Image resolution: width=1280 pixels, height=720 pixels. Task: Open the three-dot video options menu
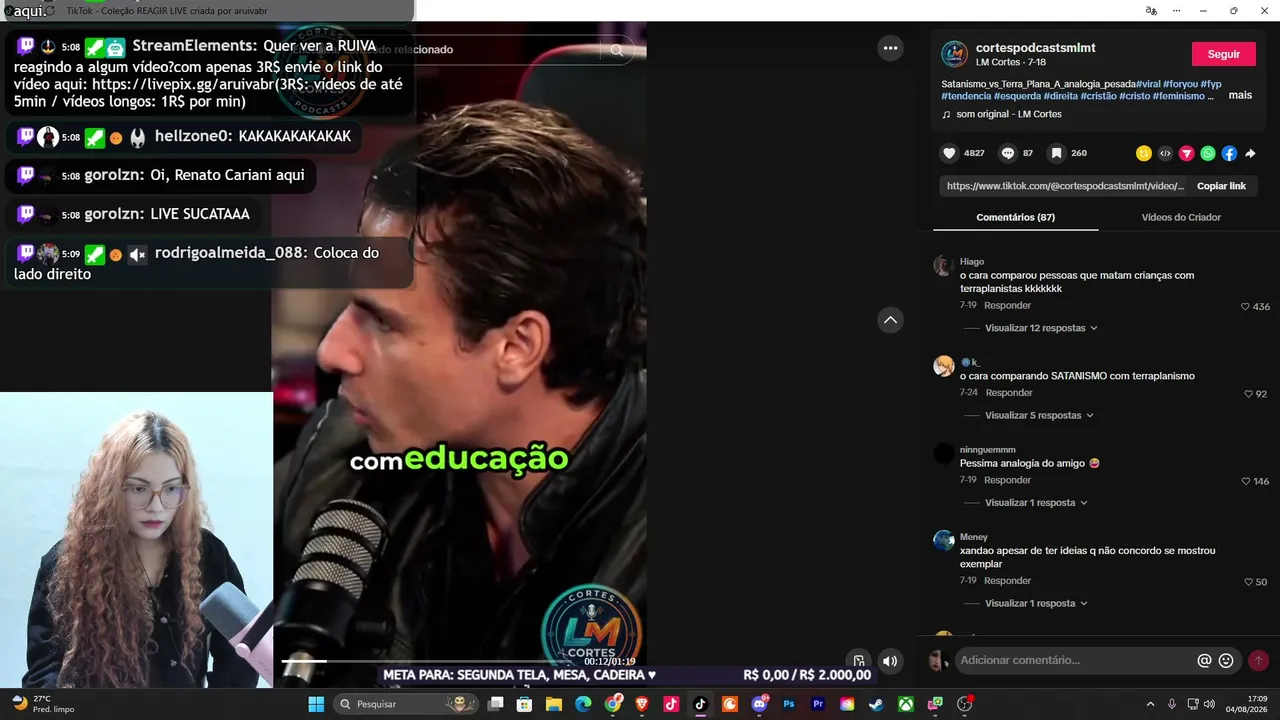[x=890, y=48]
